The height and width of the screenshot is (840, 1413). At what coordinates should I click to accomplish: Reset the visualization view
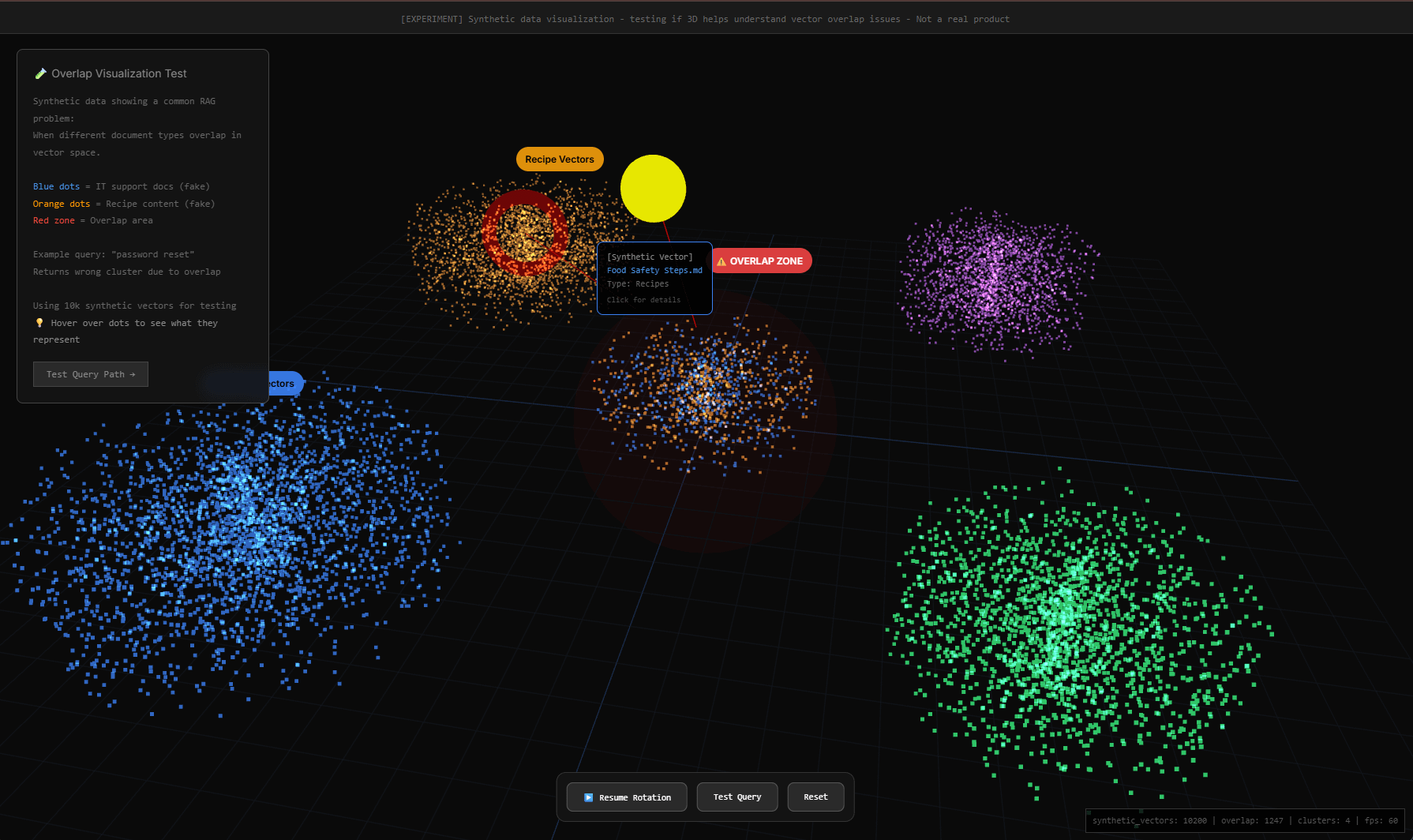(815, 797)
